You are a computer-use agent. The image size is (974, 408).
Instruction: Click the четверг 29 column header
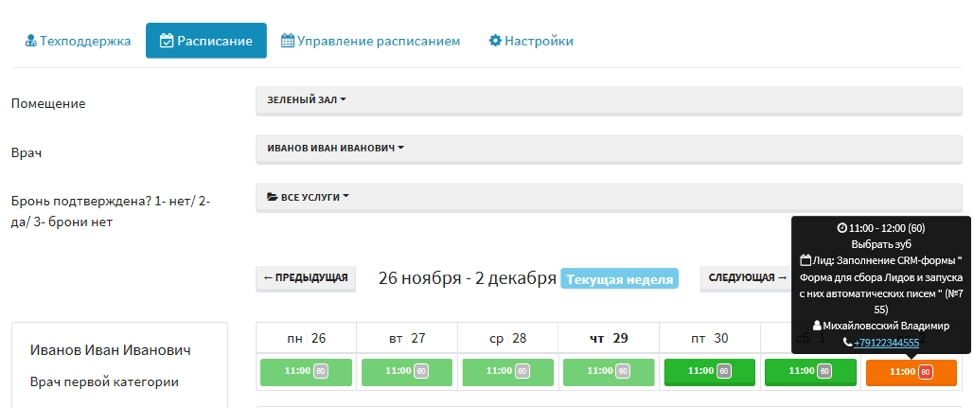coord(607,338)
